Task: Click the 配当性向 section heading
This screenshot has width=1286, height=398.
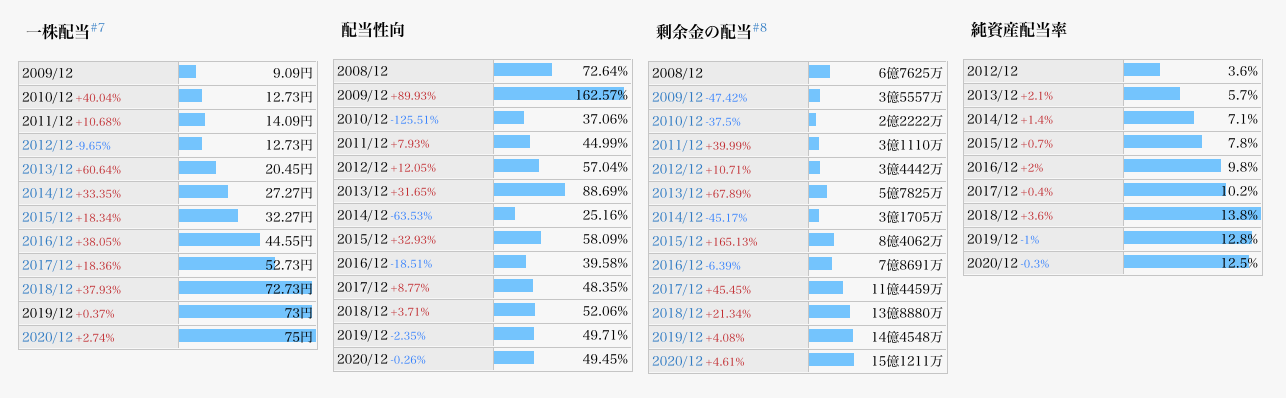Action: point(373,29)
